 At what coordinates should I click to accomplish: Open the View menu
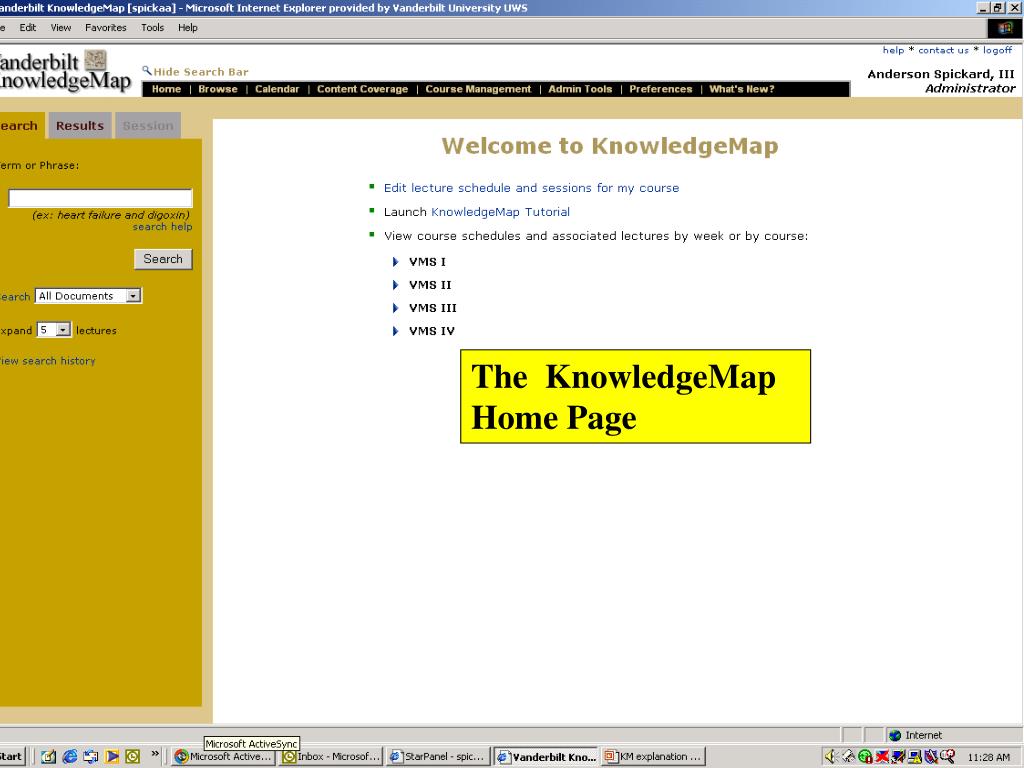pyautogui.click(x=61, y=27)
